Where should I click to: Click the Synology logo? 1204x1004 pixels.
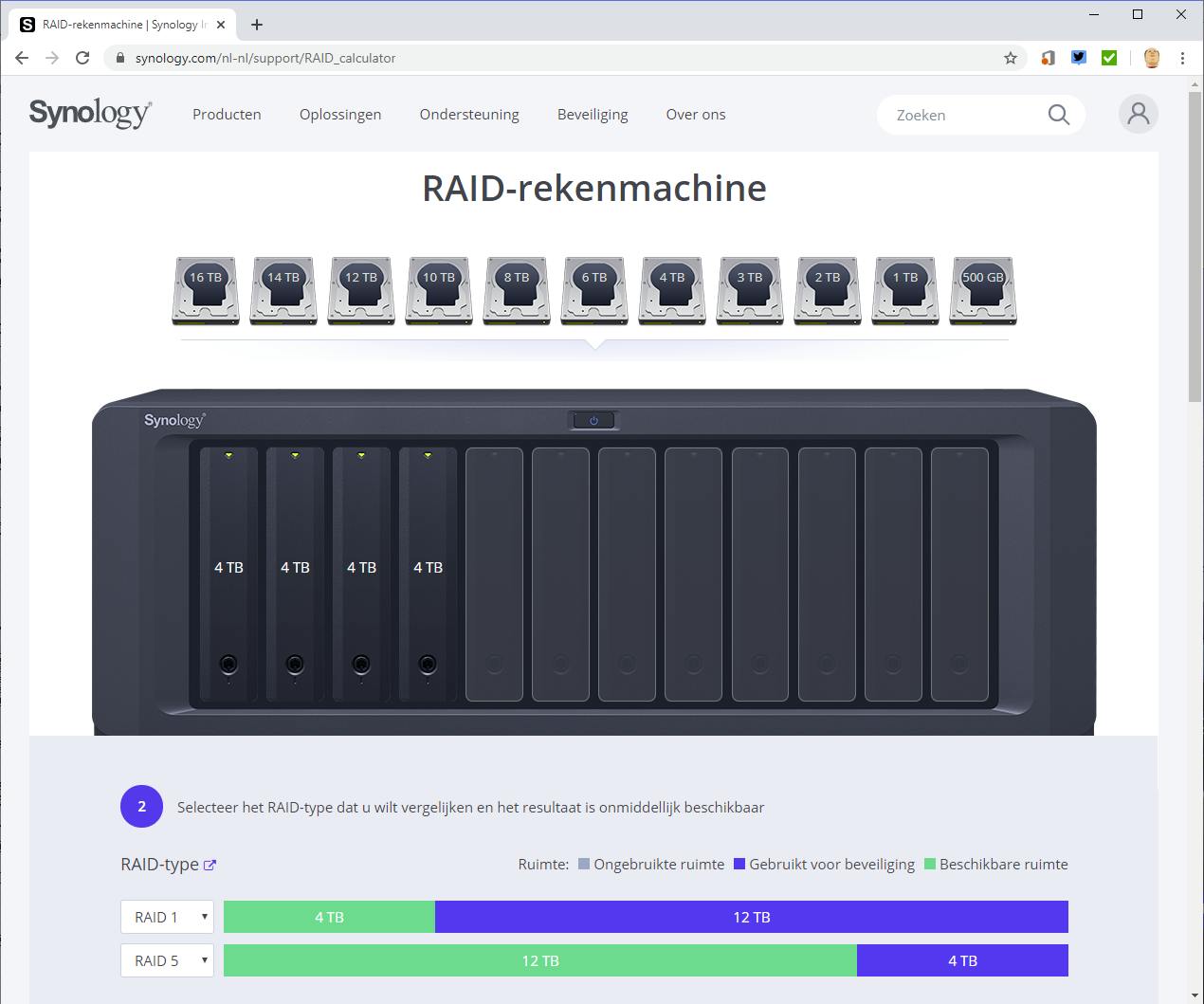(x=90, y=113)
